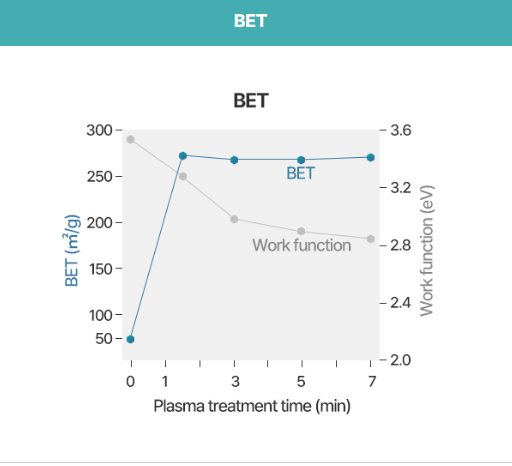Click the 3.6 tick label on right axis

[401, 130]
